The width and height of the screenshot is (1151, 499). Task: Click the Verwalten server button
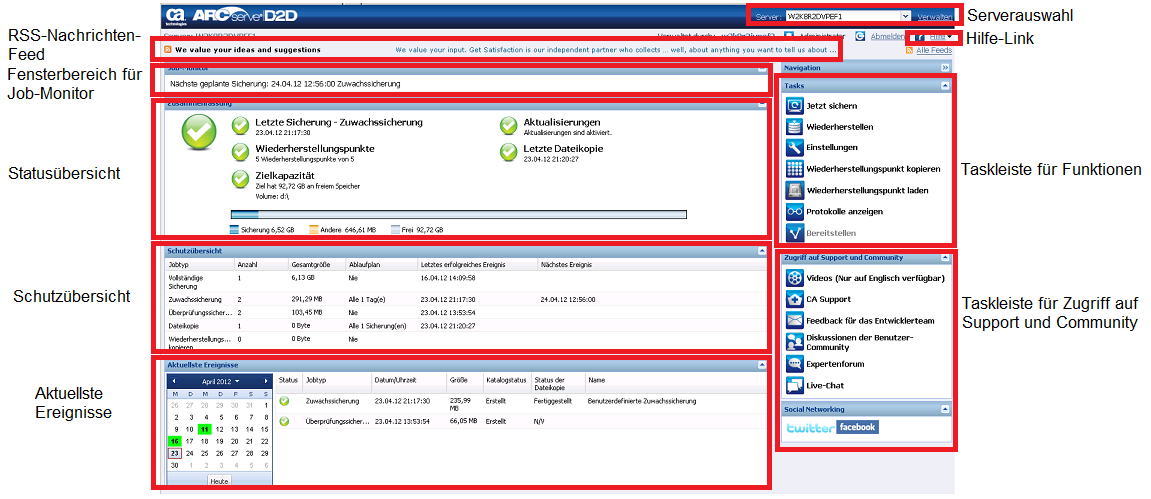[x=934, y=17]
